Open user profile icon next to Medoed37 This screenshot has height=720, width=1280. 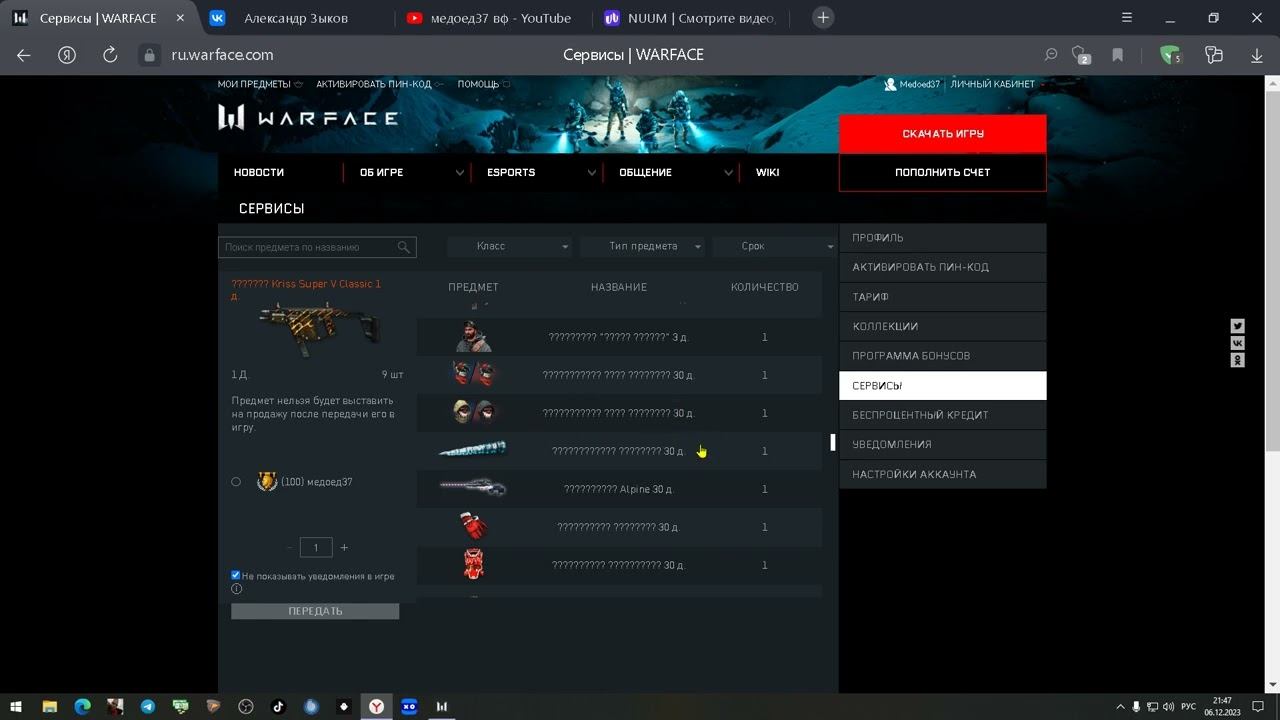tap(890, 84)
